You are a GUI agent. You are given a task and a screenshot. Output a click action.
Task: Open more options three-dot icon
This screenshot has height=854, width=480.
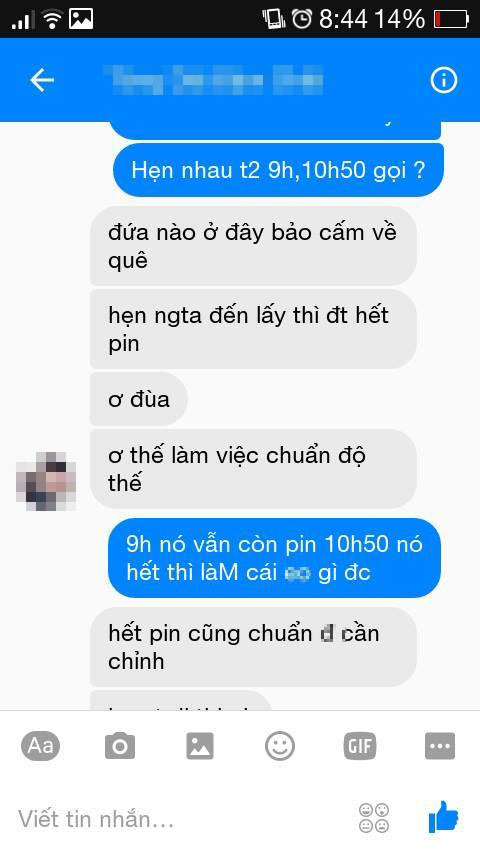[440, 746]
